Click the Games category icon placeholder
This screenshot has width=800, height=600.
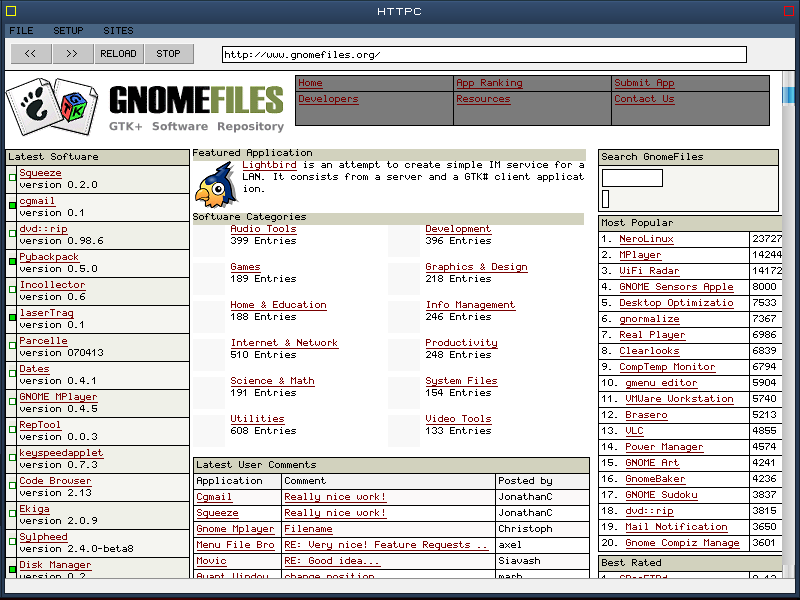click(x=209, y=279)
